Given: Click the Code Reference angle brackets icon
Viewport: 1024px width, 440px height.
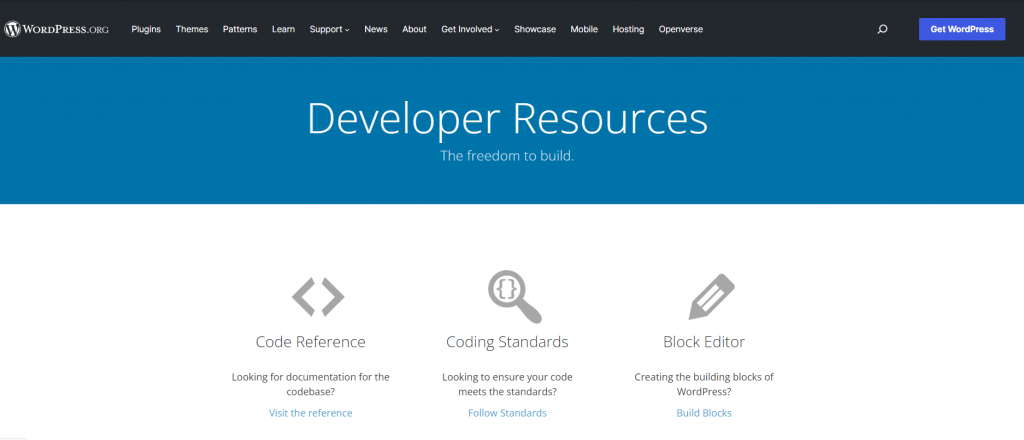Looking at the screenshot, I should click(318, 296).
